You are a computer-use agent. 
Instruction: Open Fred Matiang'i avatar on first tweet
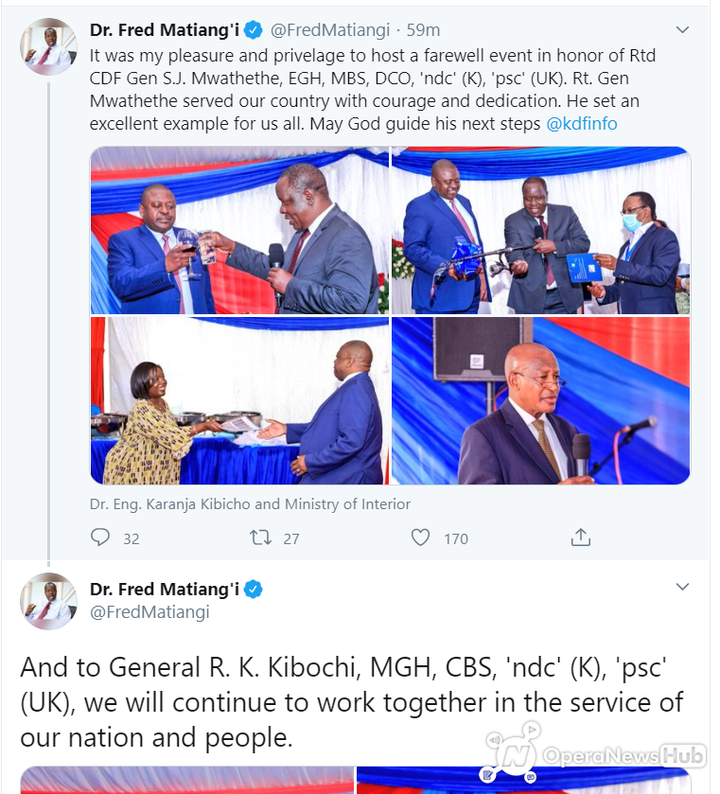click(49, 47)
